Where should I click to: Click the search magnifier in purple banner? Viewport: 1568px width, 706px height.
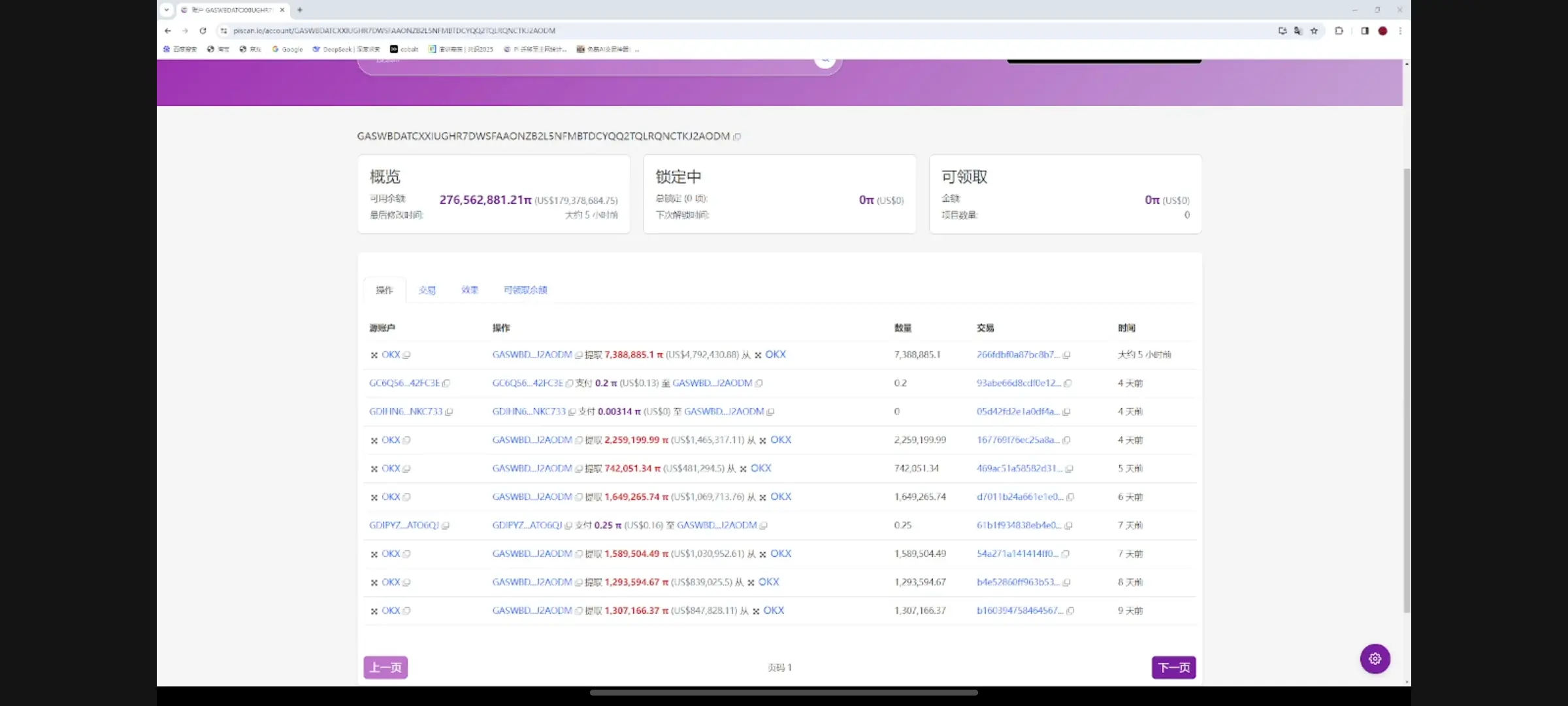click(x=825, y=59)
